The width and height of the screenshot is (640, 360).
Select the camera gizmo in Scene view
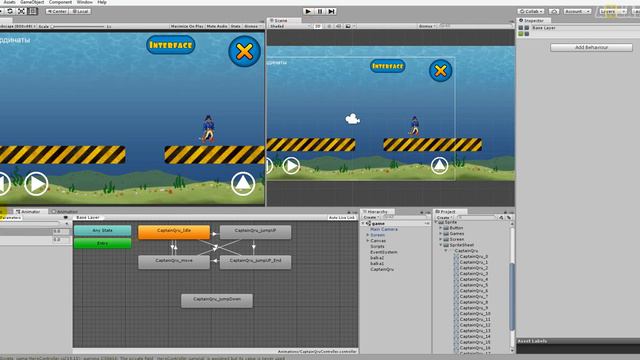coord(353,119)
